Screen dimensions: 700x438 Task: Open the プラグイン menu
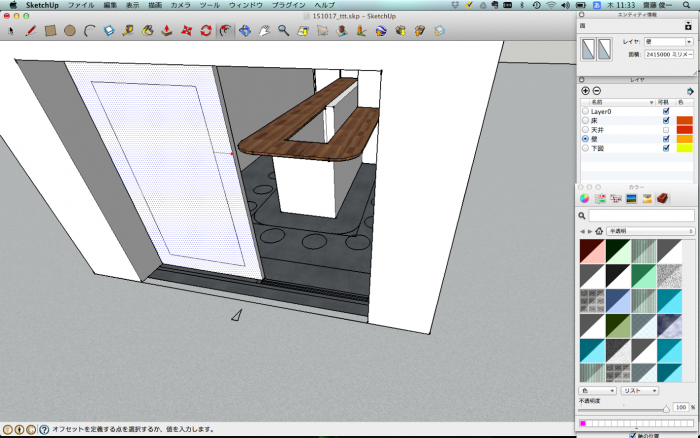click(288, 5)
